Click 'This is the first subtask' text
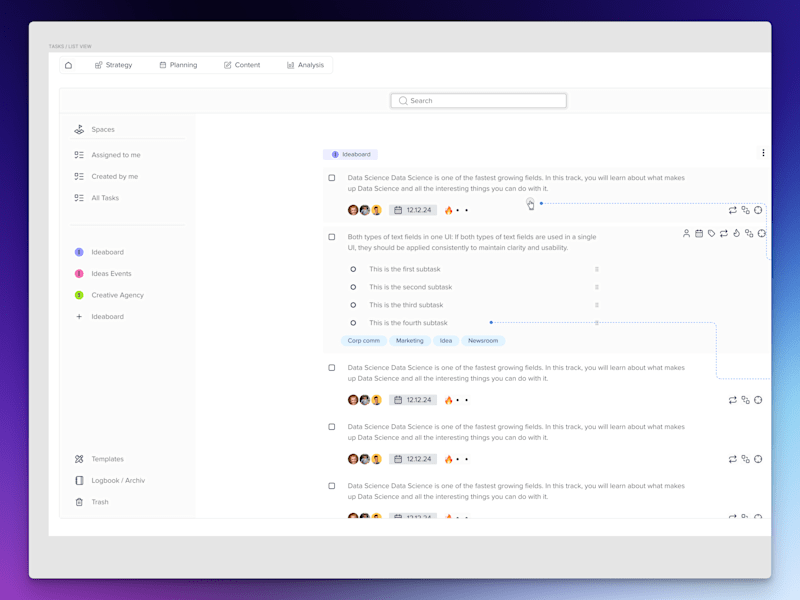The image size is (800, 600). pyautogui.click(x=405, y=269)
